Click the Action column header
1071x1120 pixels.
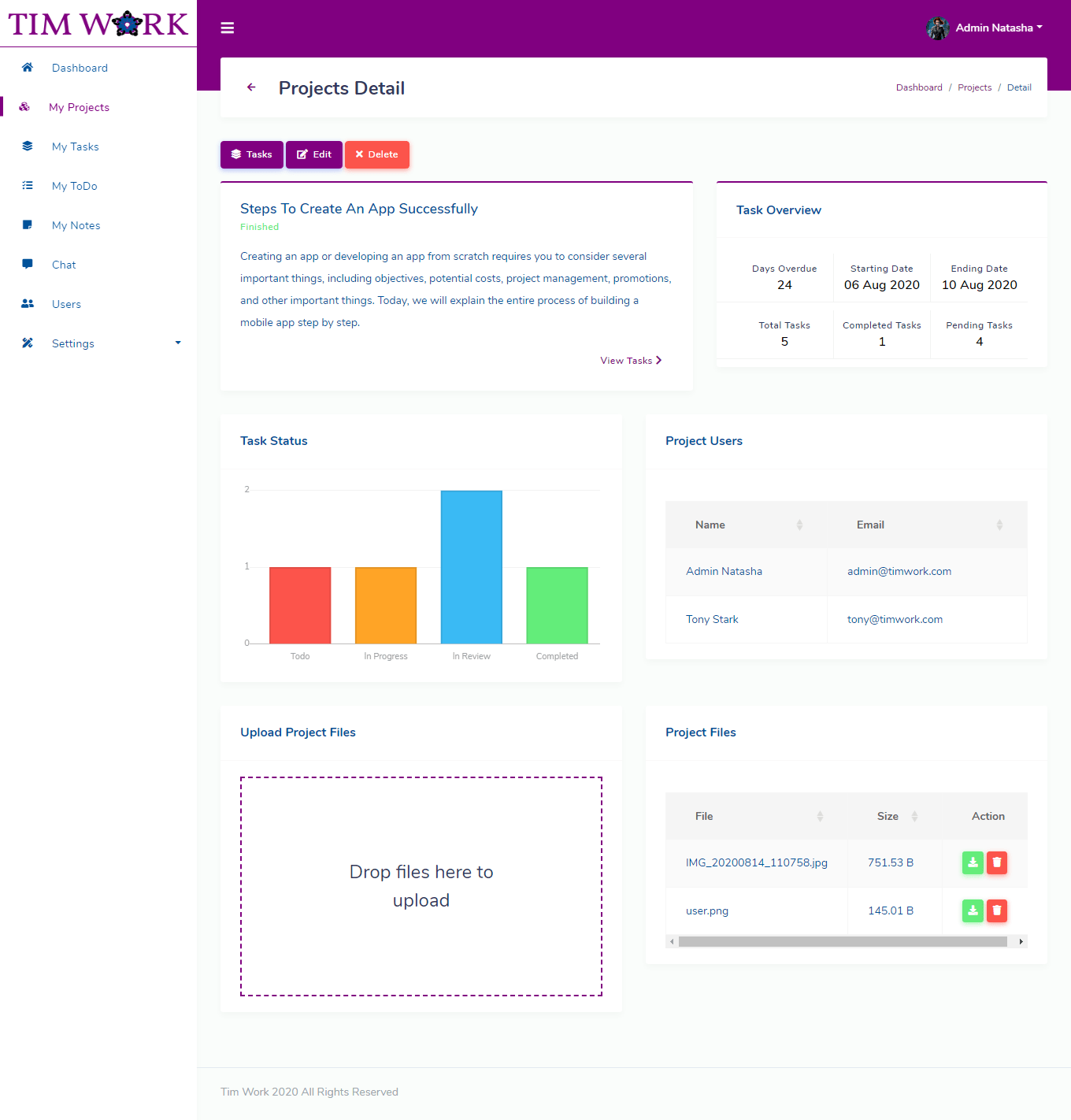click(x=988, y=816)
